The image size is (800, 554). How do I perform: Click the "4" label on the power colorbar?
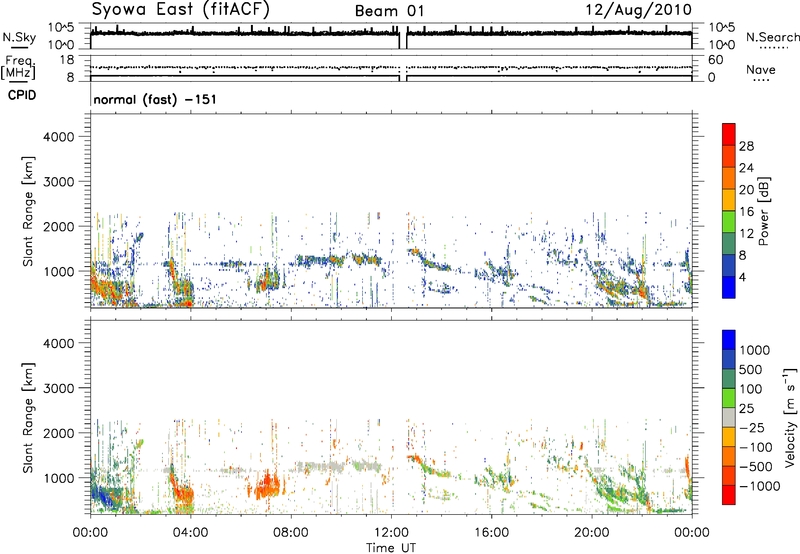743,277
